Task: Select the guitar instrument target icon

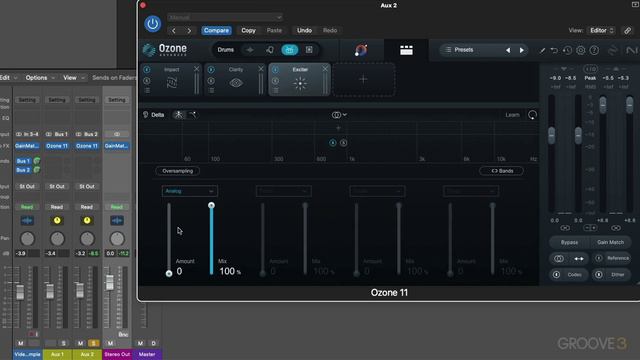Action: coord(270,50)
